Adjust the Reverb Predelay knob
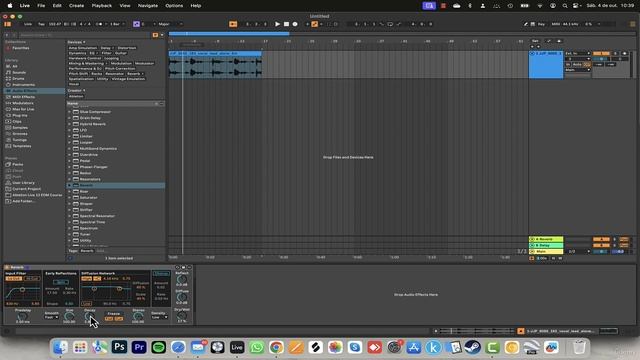The width and height of the screenshot is (640, 360). point(23,317)
